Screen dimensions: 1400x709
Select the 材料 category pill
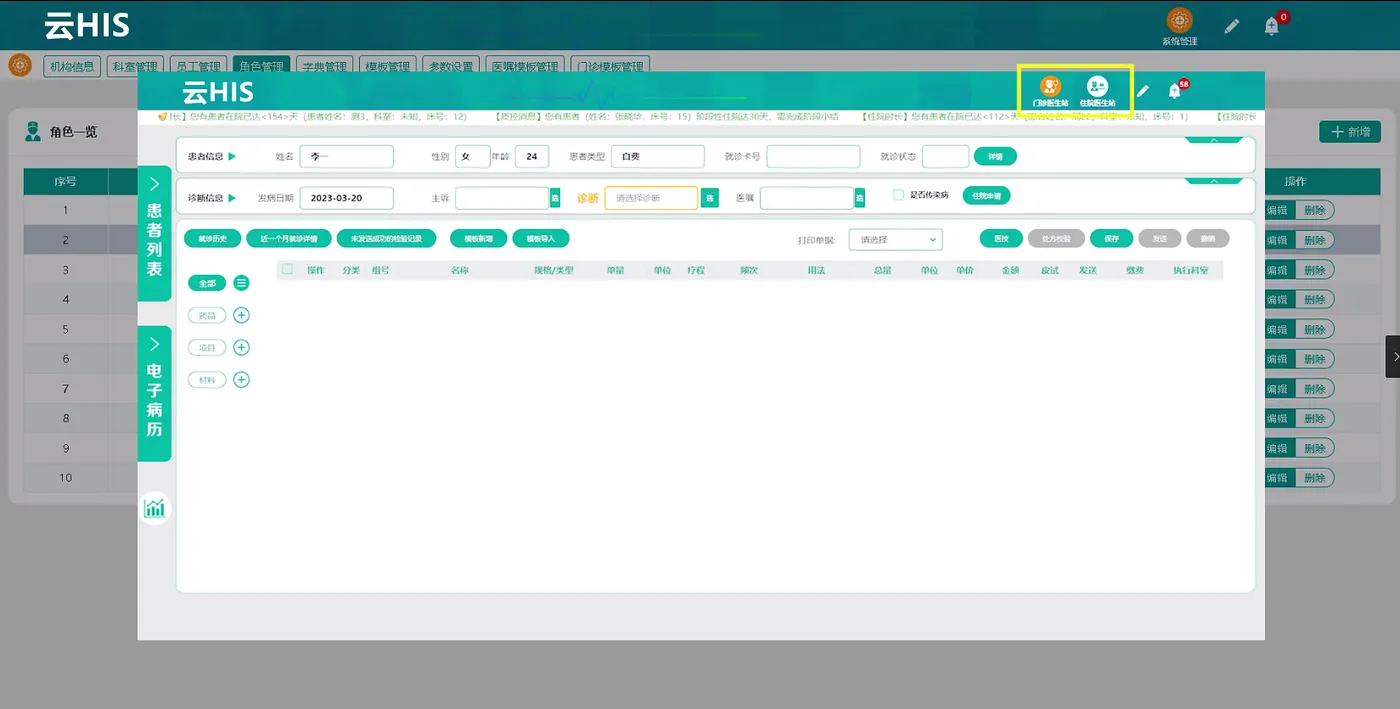(208, 379)
